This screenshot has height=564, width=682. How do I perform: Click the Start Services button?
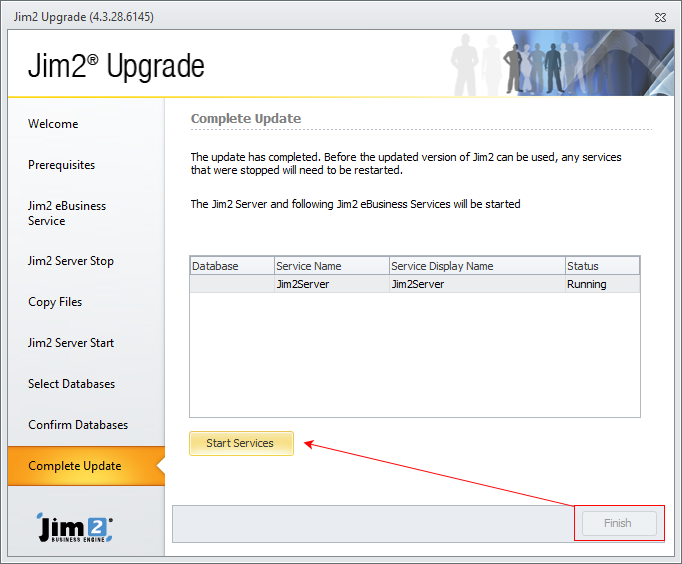(241, 443)
